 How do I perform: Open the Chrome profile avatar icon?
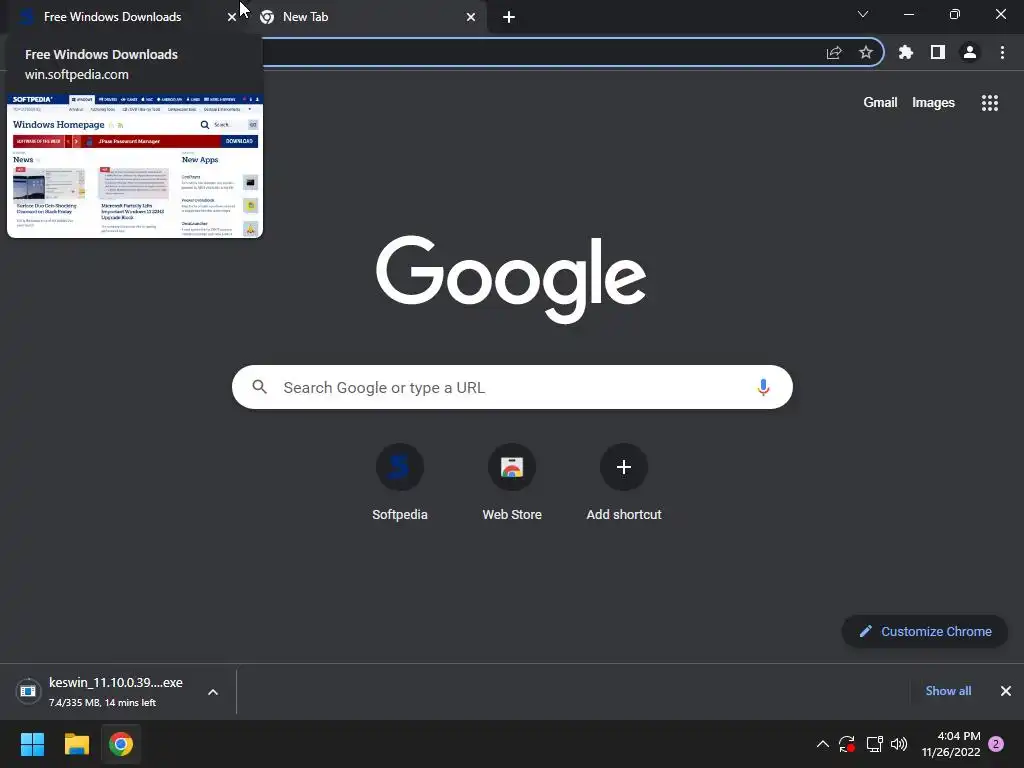click(970, 52)
